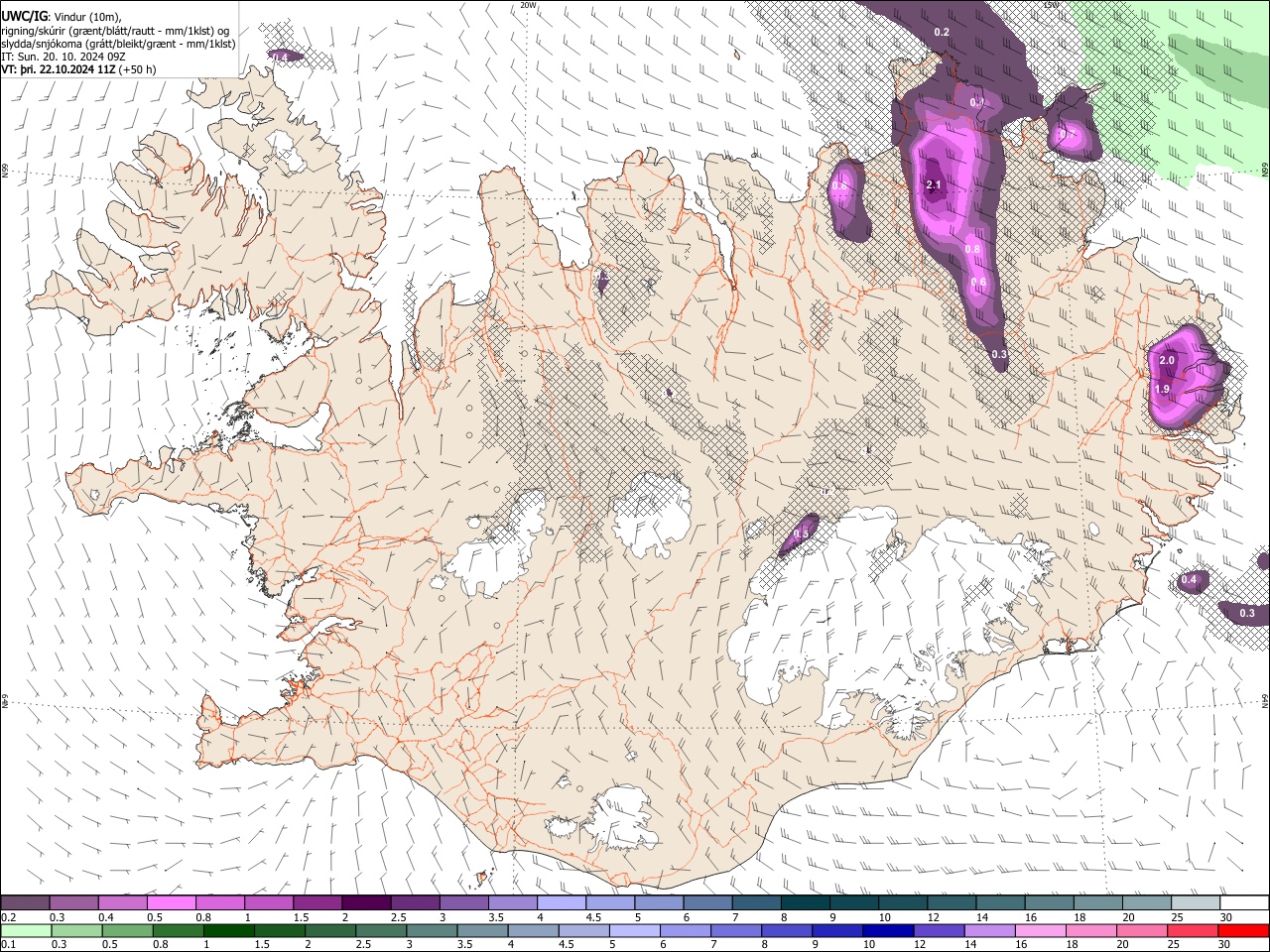Screen dimensions: 1270x952
Task: Click the 2.1 precipitation value on the map
Action: 934,185
